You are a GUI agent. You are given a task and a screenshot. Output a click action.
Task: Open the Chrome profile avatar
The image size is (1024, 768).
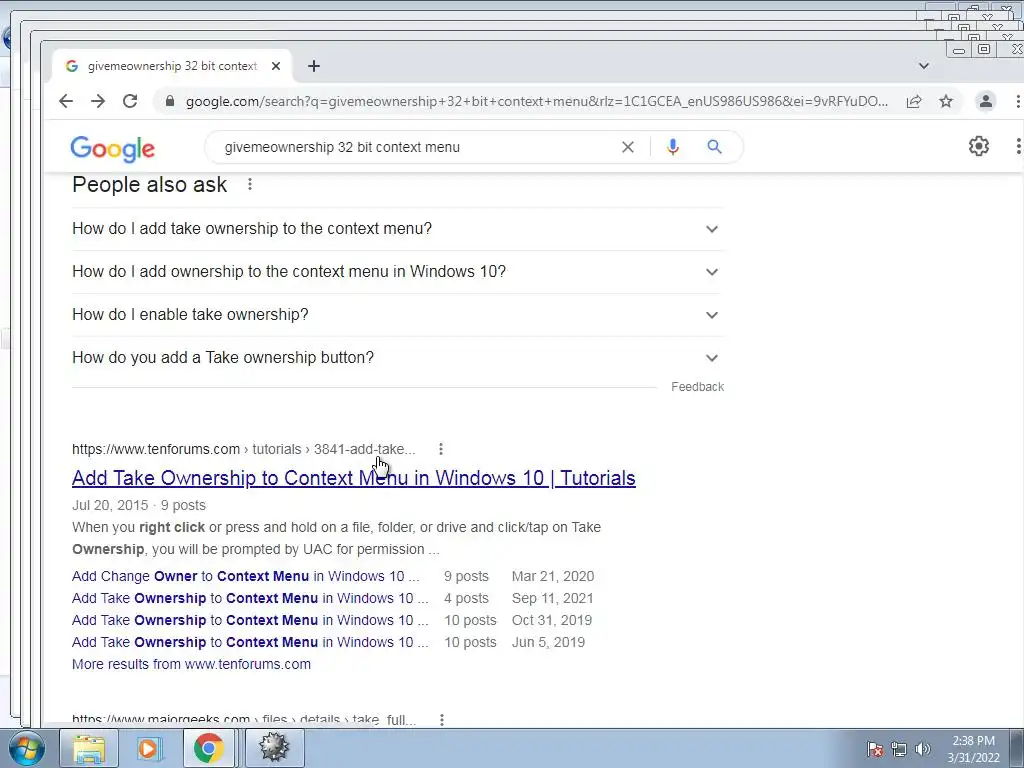click(x=985, y=101)
